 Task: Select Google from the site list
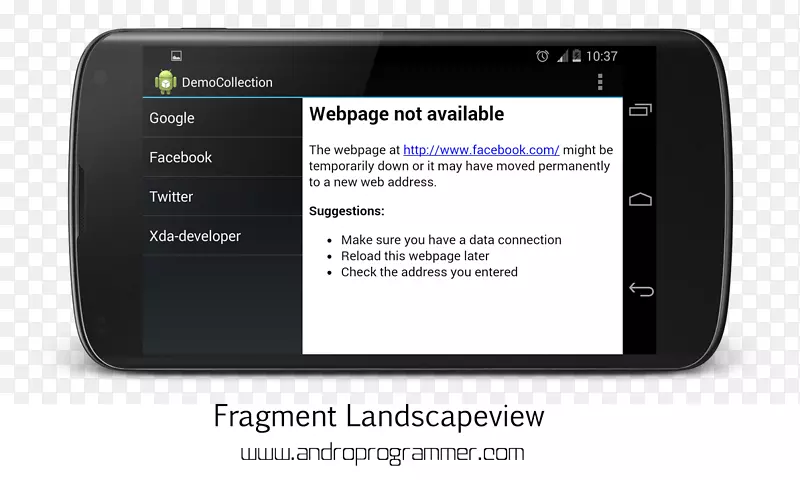coord(222,118)
